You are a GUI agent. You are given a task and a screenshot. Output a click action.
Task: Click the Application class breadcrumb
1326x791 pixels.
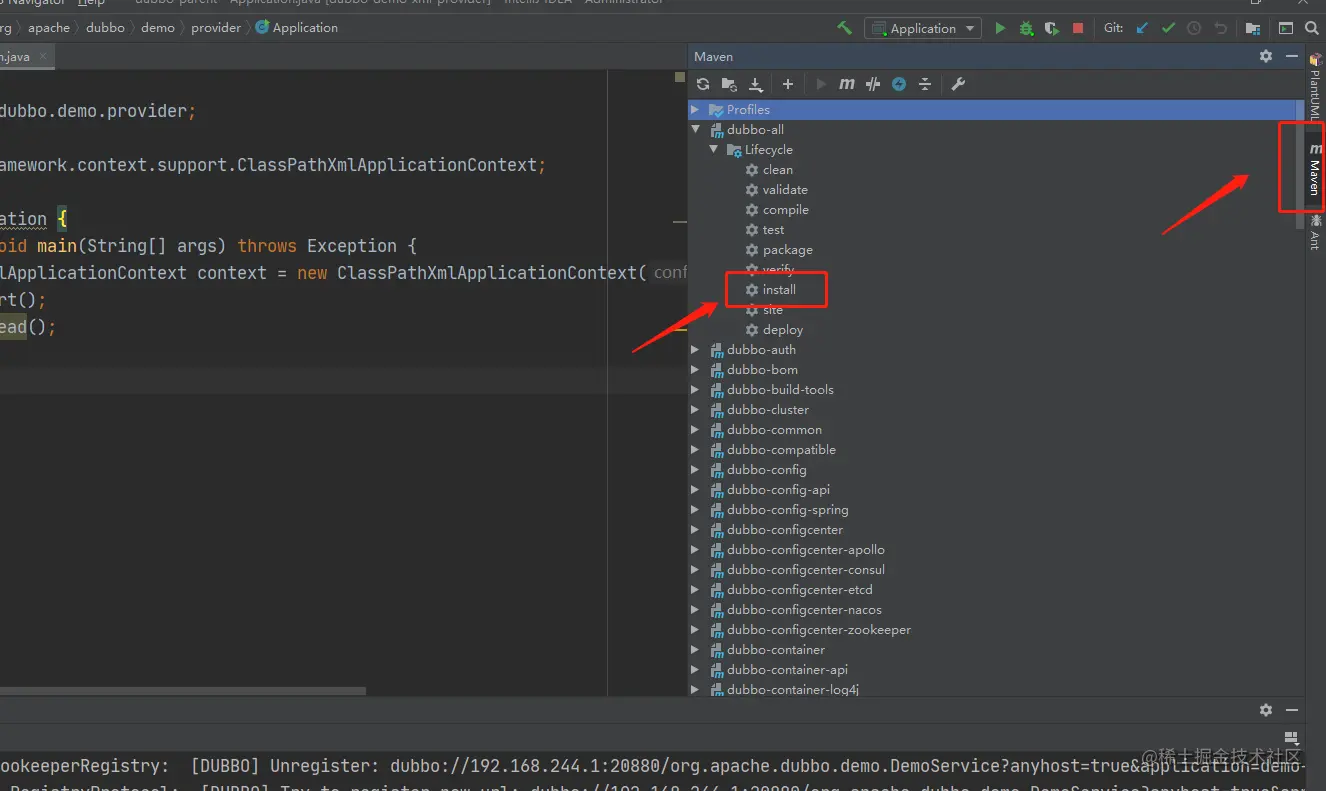click(297, 28)
